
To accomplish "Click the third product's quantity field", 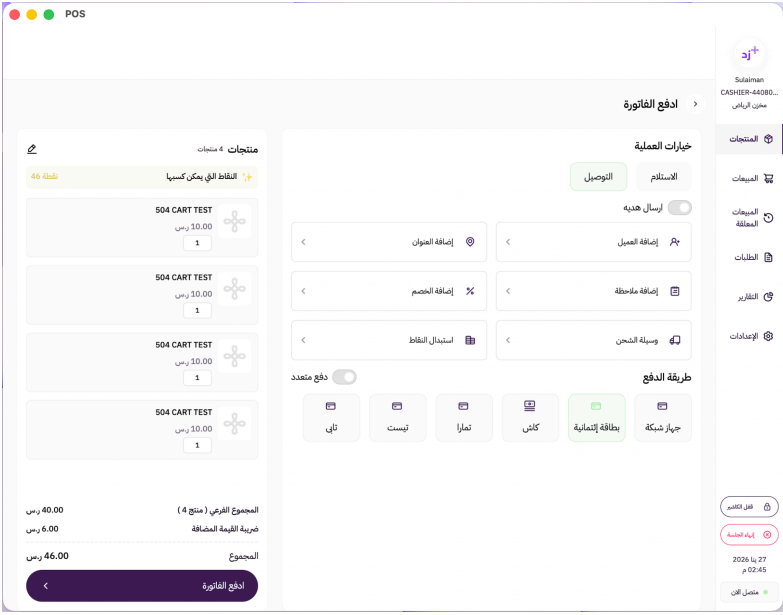I will tap(197, 378).
